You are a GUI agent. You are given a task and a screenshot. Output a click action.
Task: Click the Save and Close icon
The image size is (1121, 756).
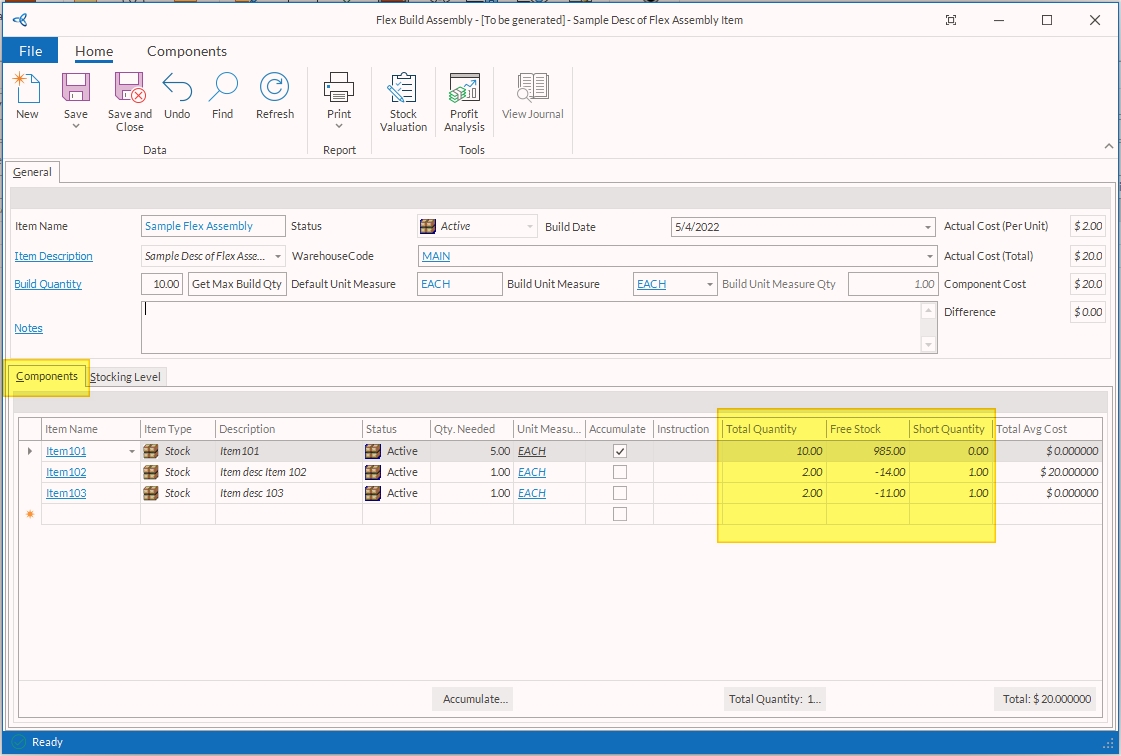[130, 88]
